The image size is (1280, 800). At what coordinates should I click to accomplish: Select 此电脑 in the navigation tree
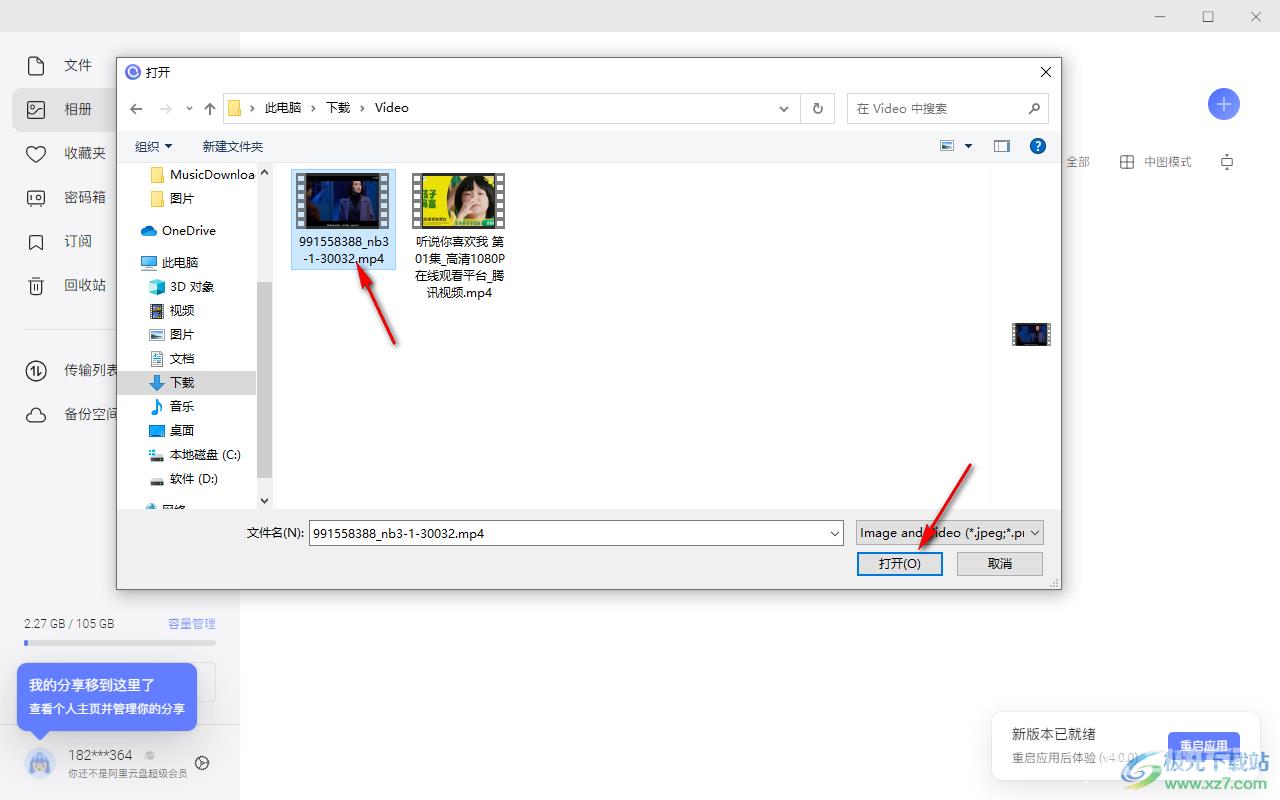pos(169,262)
